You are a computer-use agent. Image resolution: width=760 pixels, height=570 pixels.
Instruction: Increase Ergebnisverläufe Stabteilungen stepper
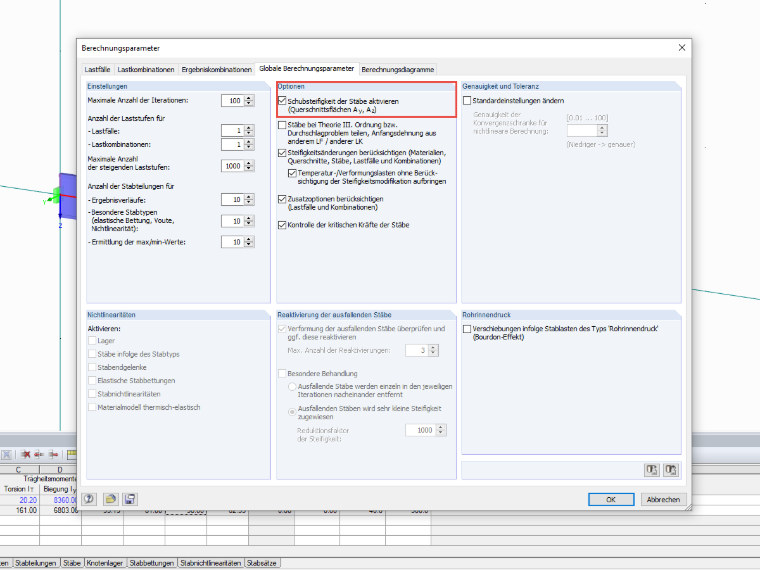[x=249, y=197]
